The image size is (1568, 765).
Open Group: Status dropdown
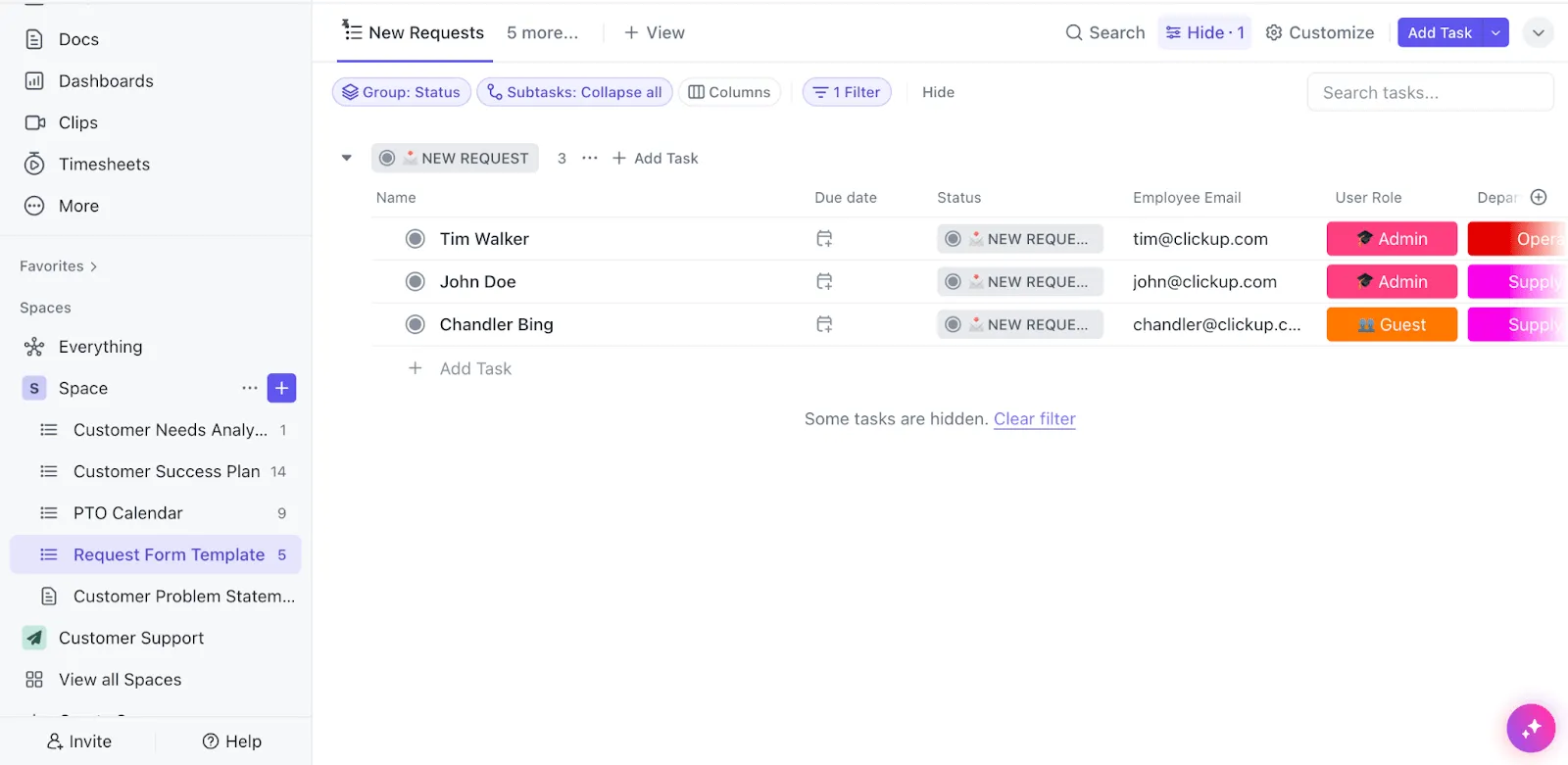click(x=402, y=92)
